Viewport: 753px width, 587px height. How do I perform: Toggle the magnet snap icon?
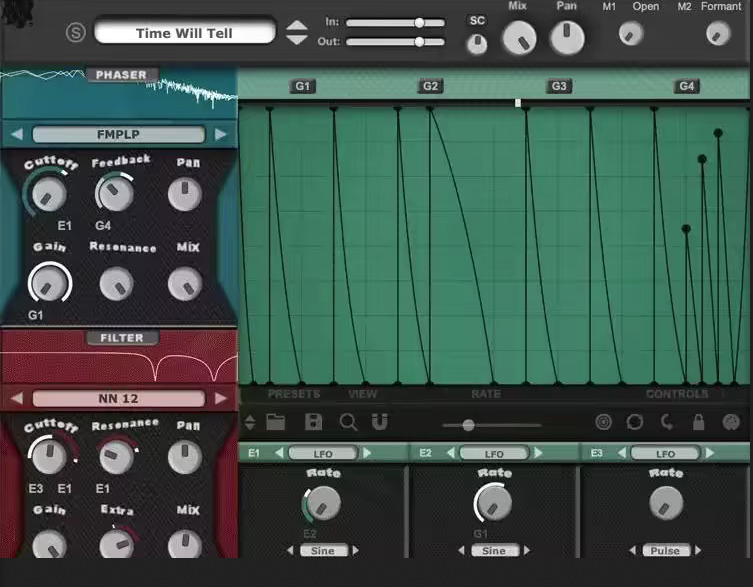[x=380, y=422]
